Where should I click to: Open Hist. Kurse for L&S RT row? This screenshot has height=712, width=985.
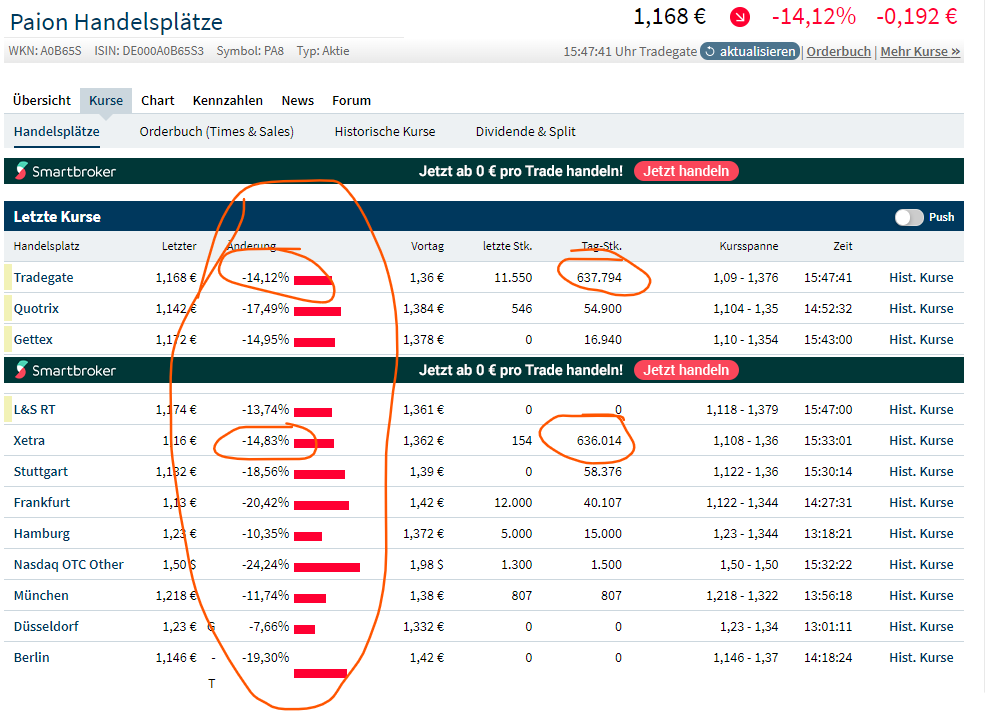pyautogui.click(x=921, y=410)
